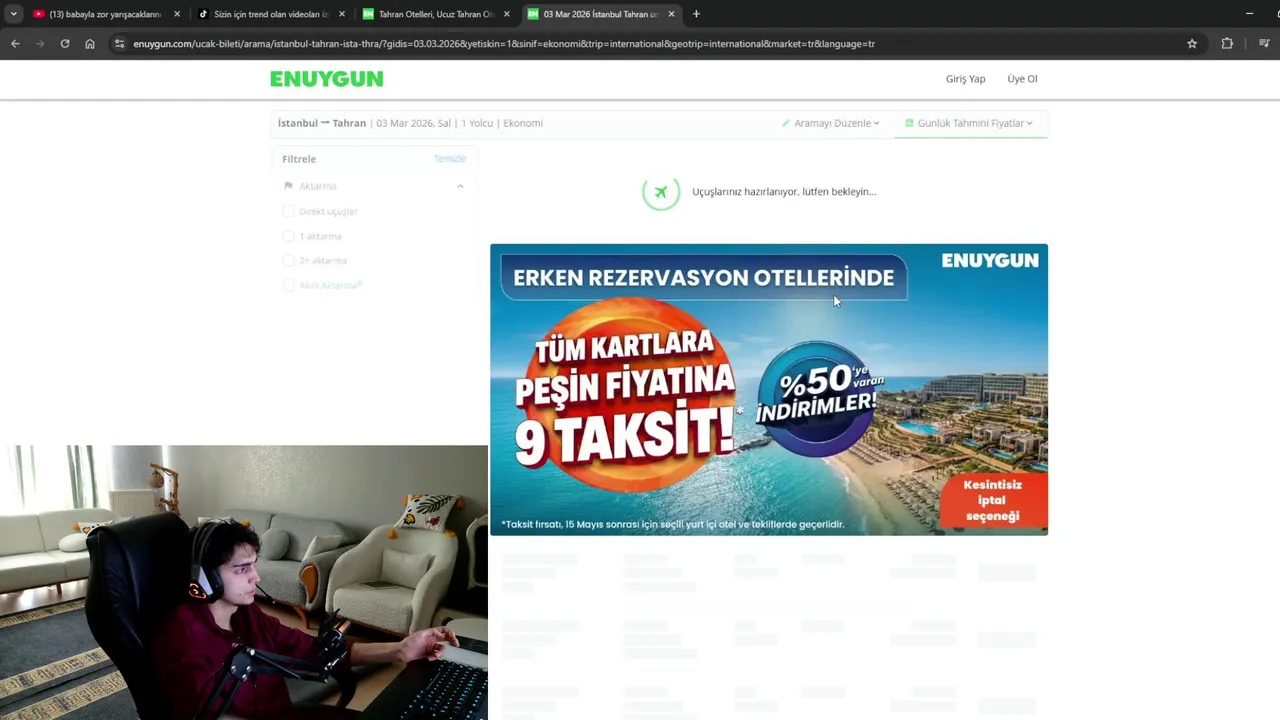Click the 'Kesintisiz iptal seçeneği' badge on banner

[993, 500]
